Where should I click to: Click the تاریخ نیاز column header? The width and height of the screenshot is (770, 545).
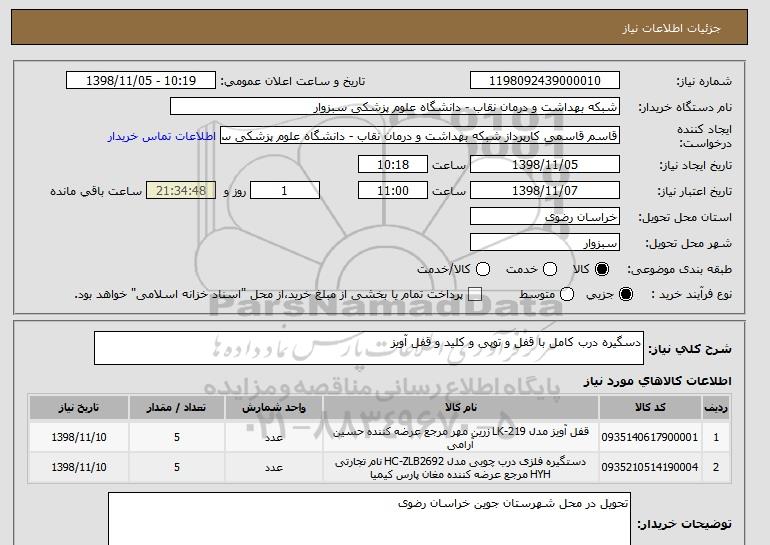point(79,408)
